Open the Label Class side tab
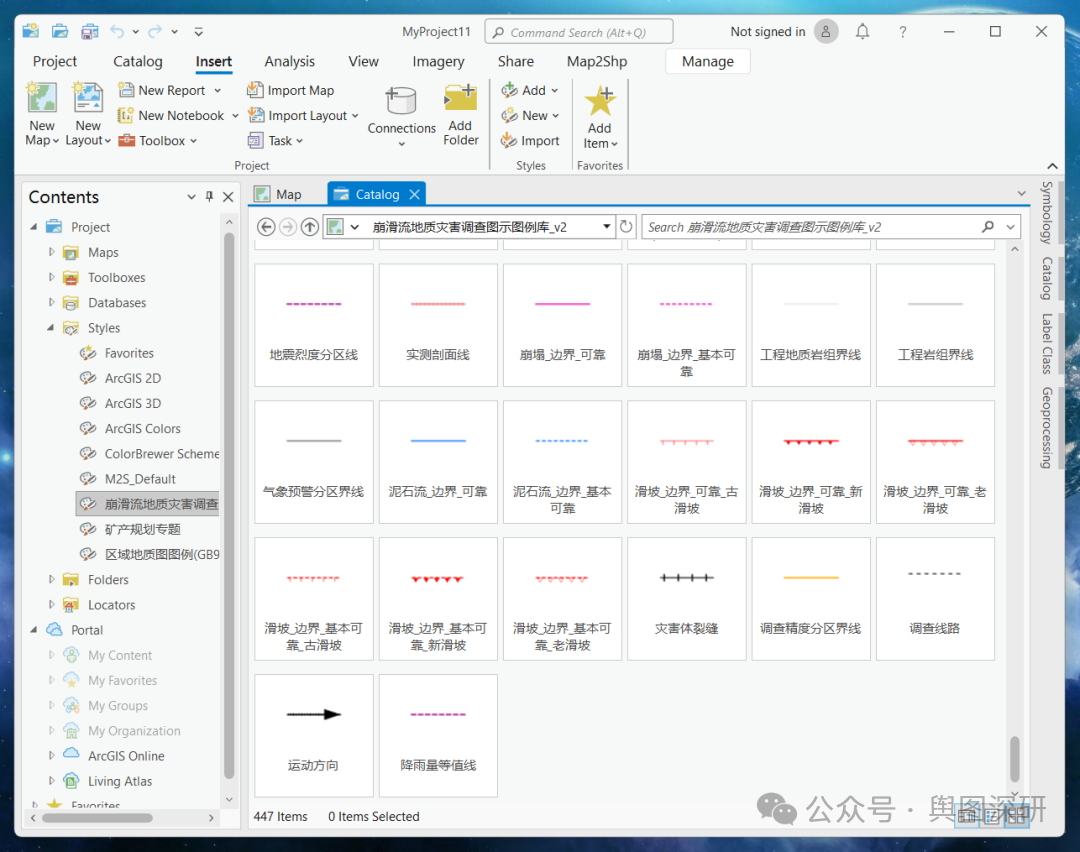This screenshot has height=852, width=1080. point(1046,344)
